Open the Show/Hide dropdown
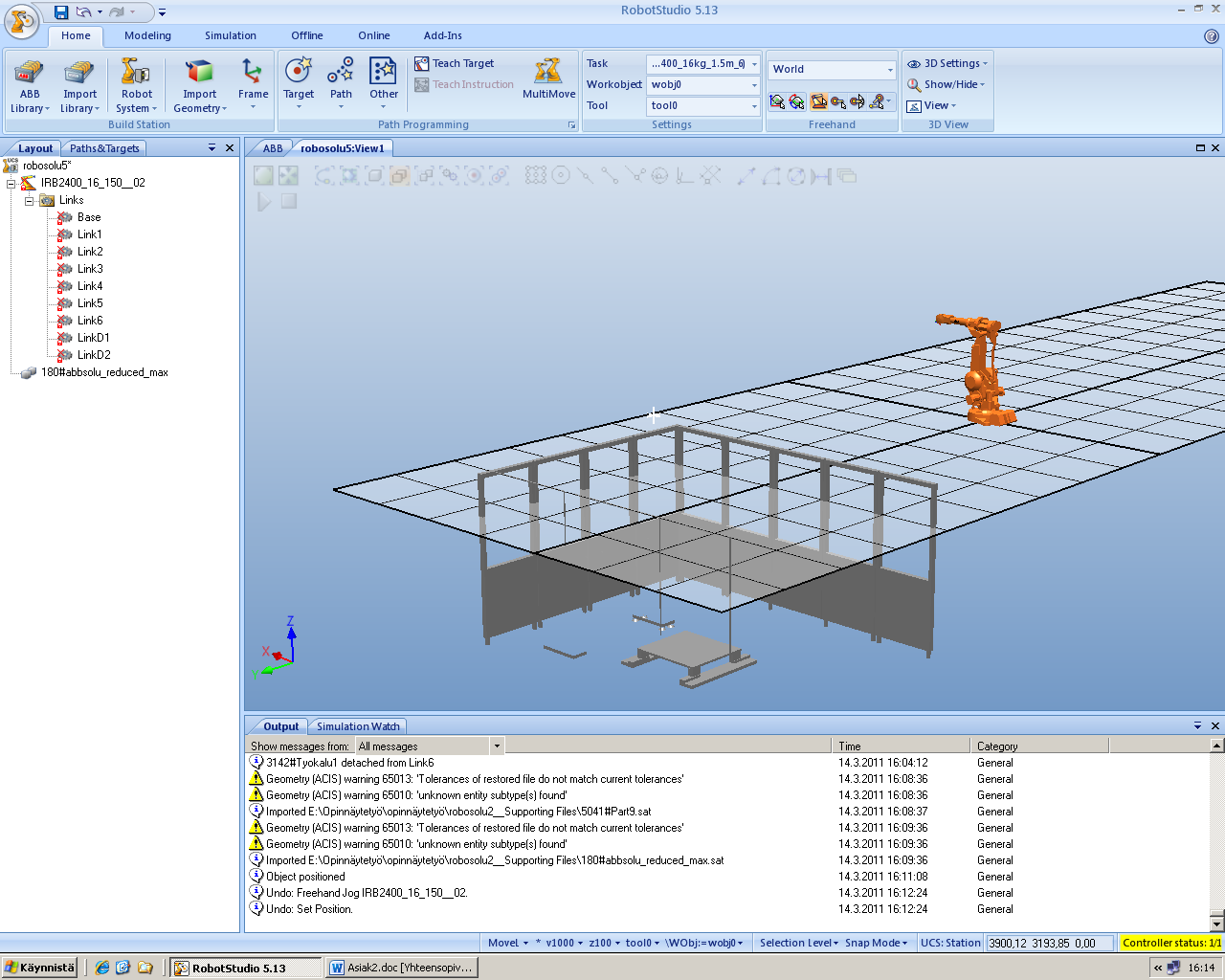 click(x=947, y=84)
